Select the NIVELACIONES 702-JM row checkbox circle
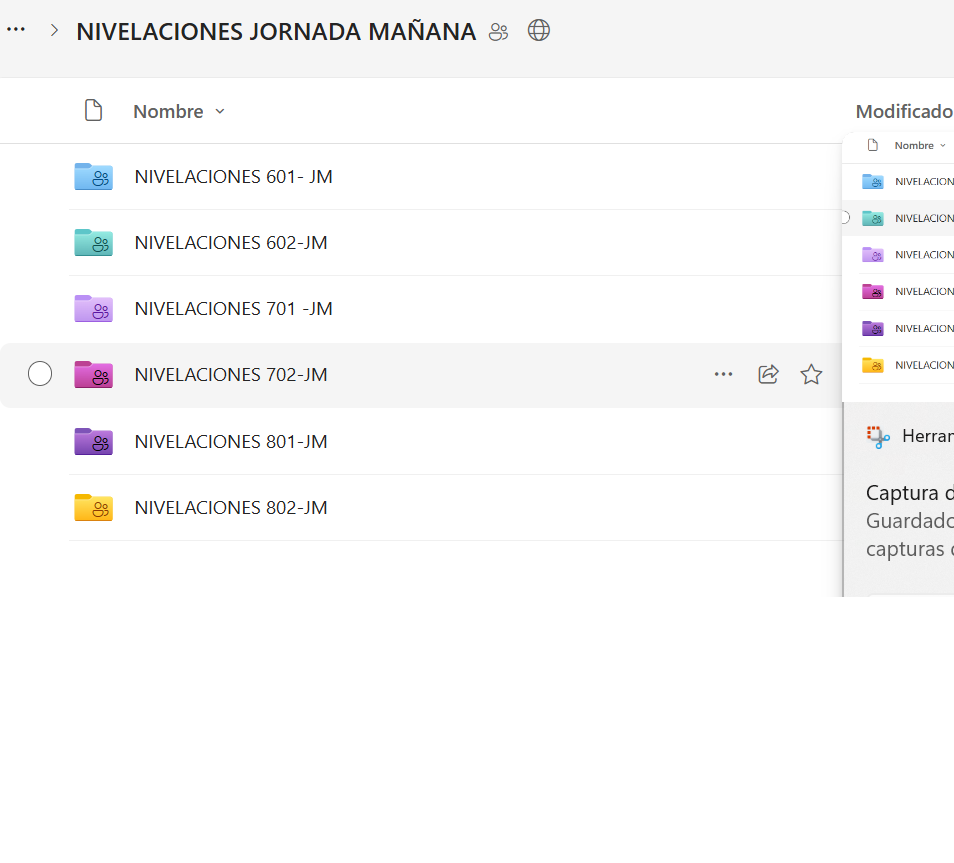Image resolution: width=954 pixels, height=863 pixels. coord(40,373)
